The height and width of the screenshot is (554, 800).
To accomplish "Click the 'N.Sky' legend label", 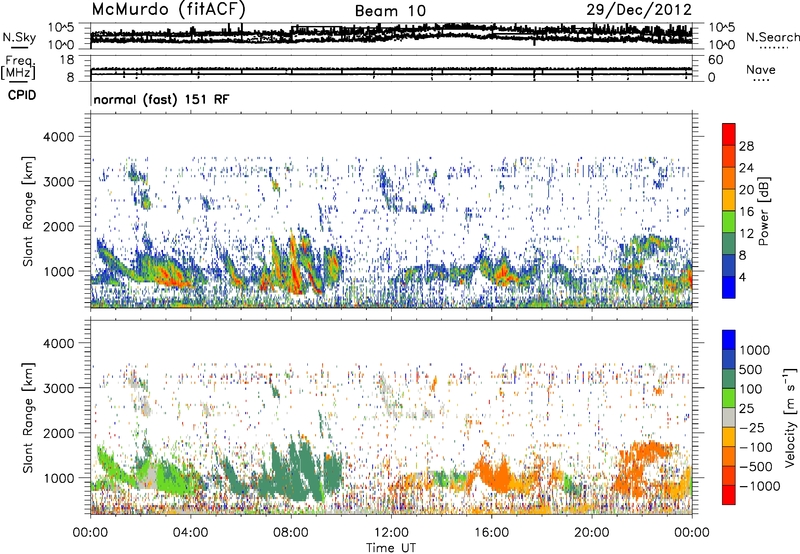I will click(19, 37).
